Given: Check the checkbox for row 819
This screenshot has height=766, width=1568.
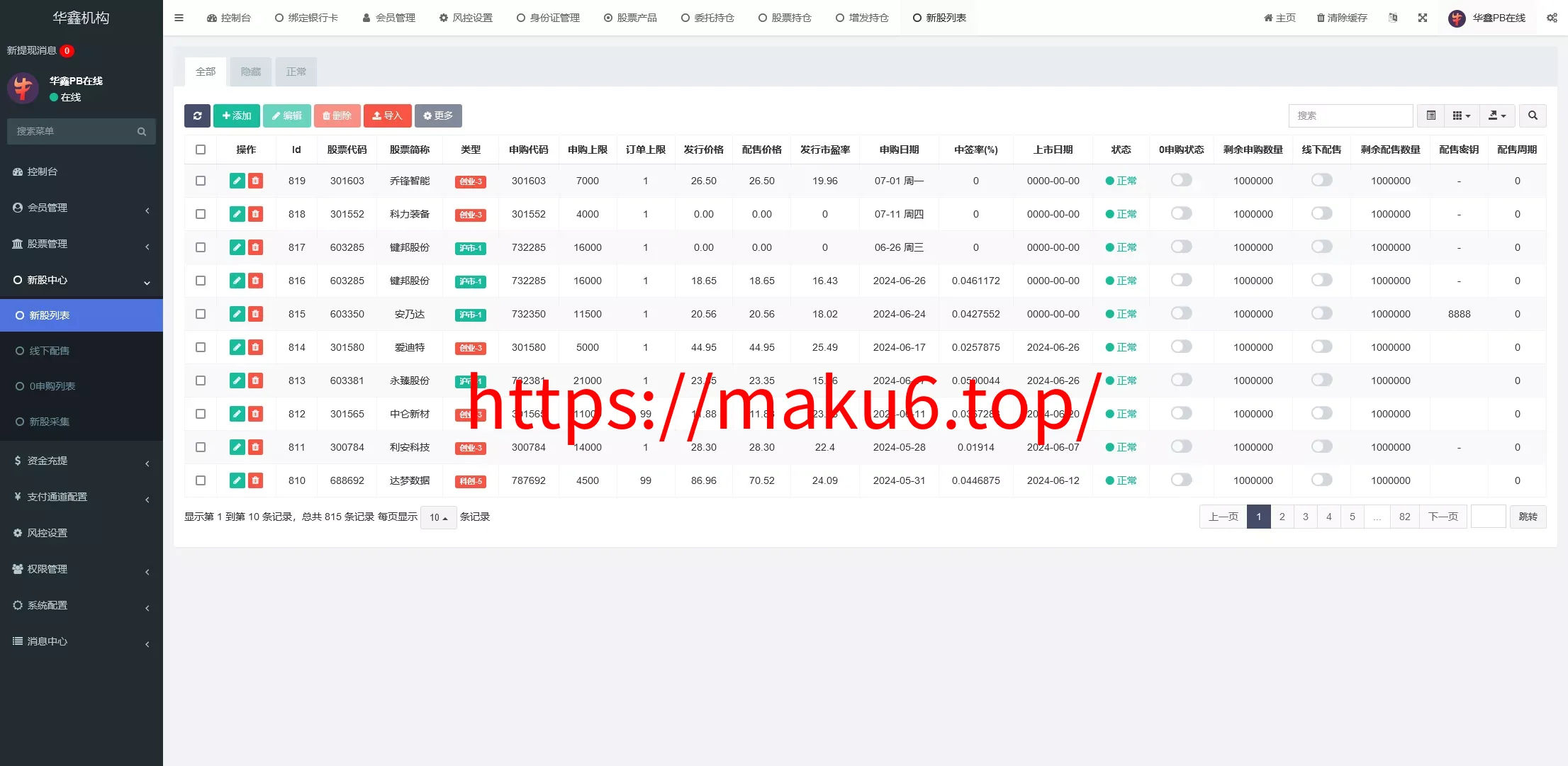Looking at the screenshot, I should point(201,181).
